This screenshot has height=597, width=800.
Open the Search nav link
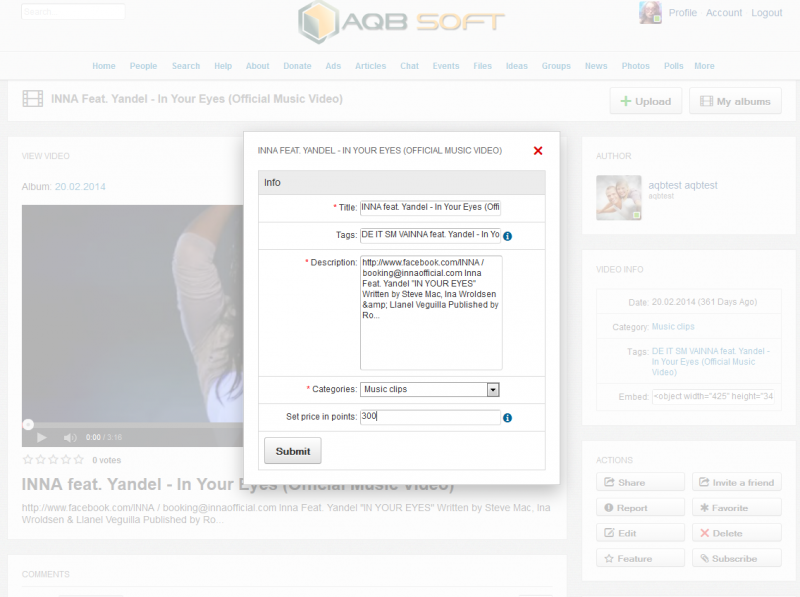(186, 66)
